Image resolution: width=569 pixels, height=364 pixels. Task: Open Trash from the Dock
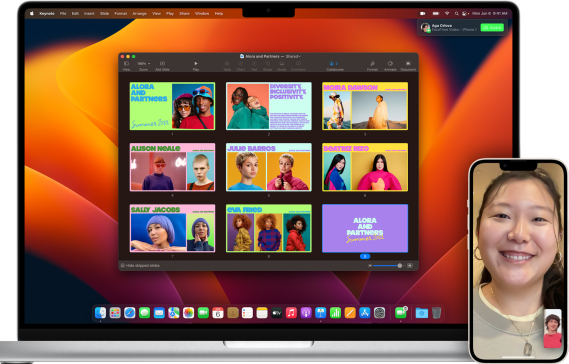437,312
